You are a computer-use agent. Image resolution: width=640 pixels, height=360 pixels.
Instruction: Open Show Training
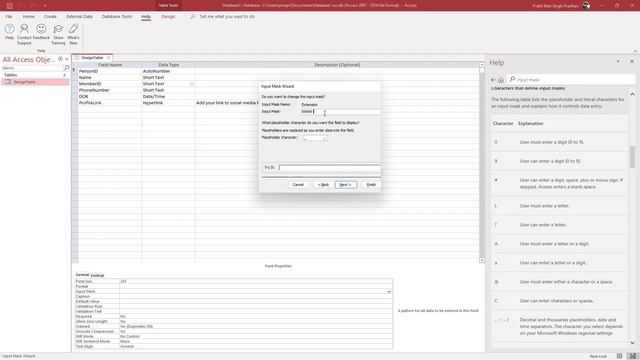58,34
